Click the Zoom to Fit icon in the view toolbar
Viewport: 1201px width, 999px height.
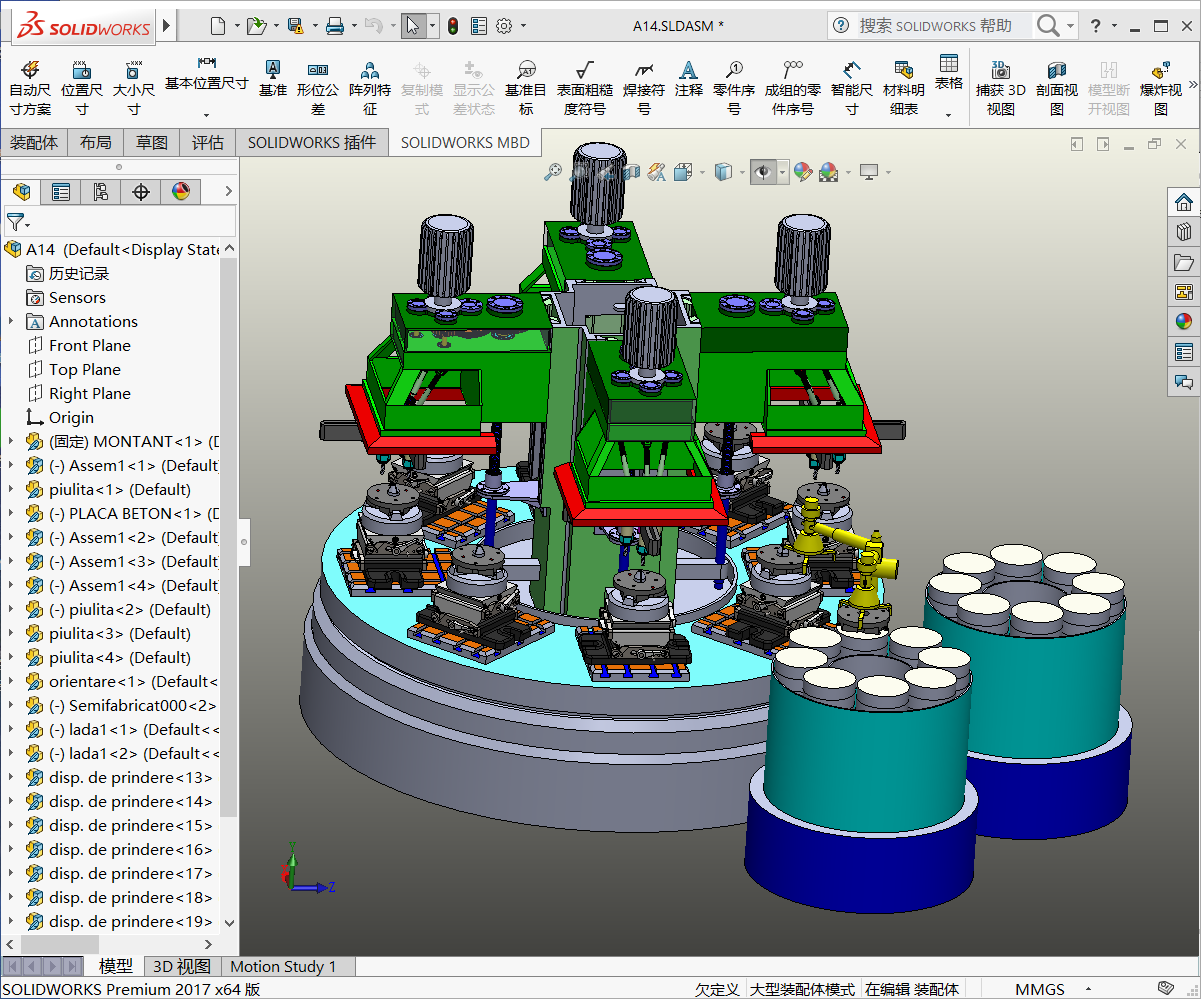click(553, 172)
